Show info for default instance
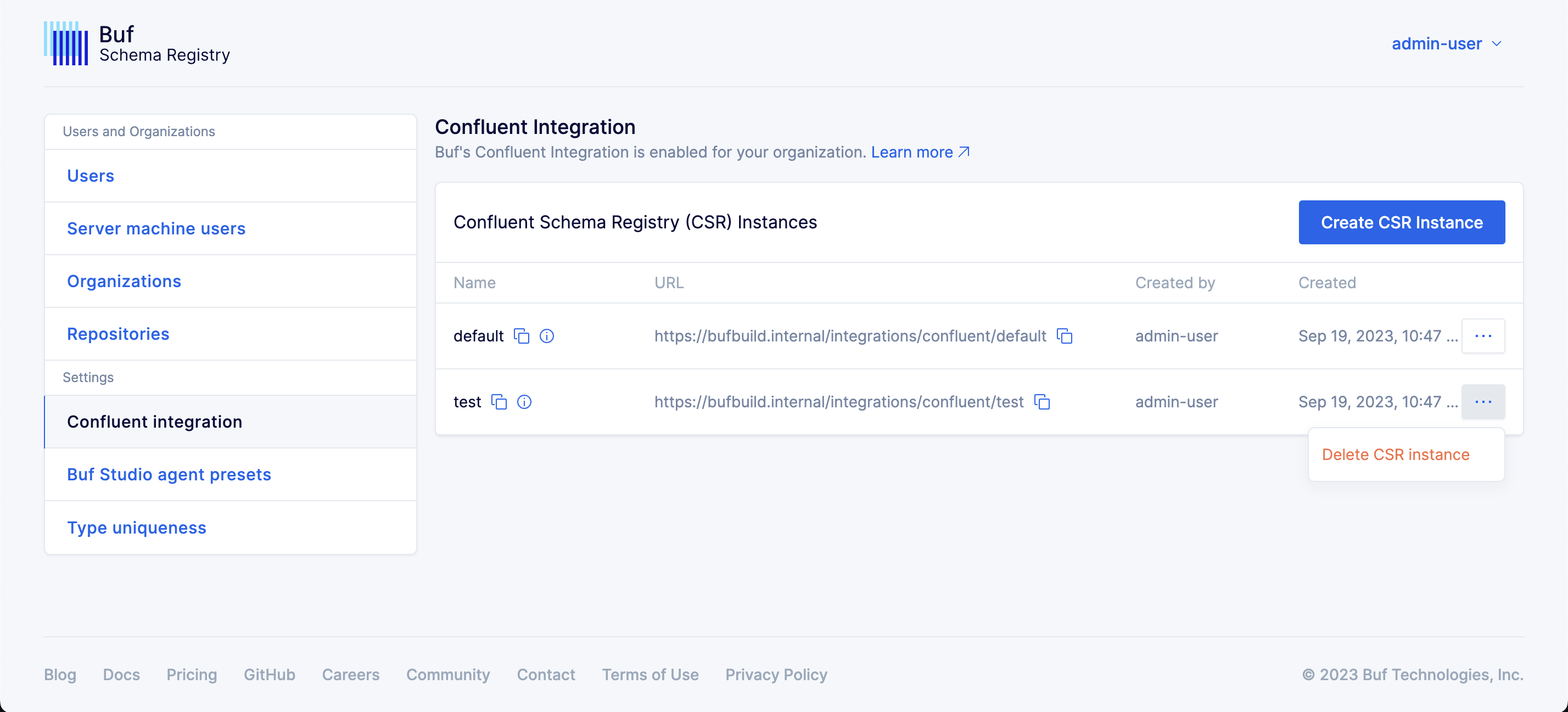Screen dimensions: 1568x712 click(x=547, y=336)
